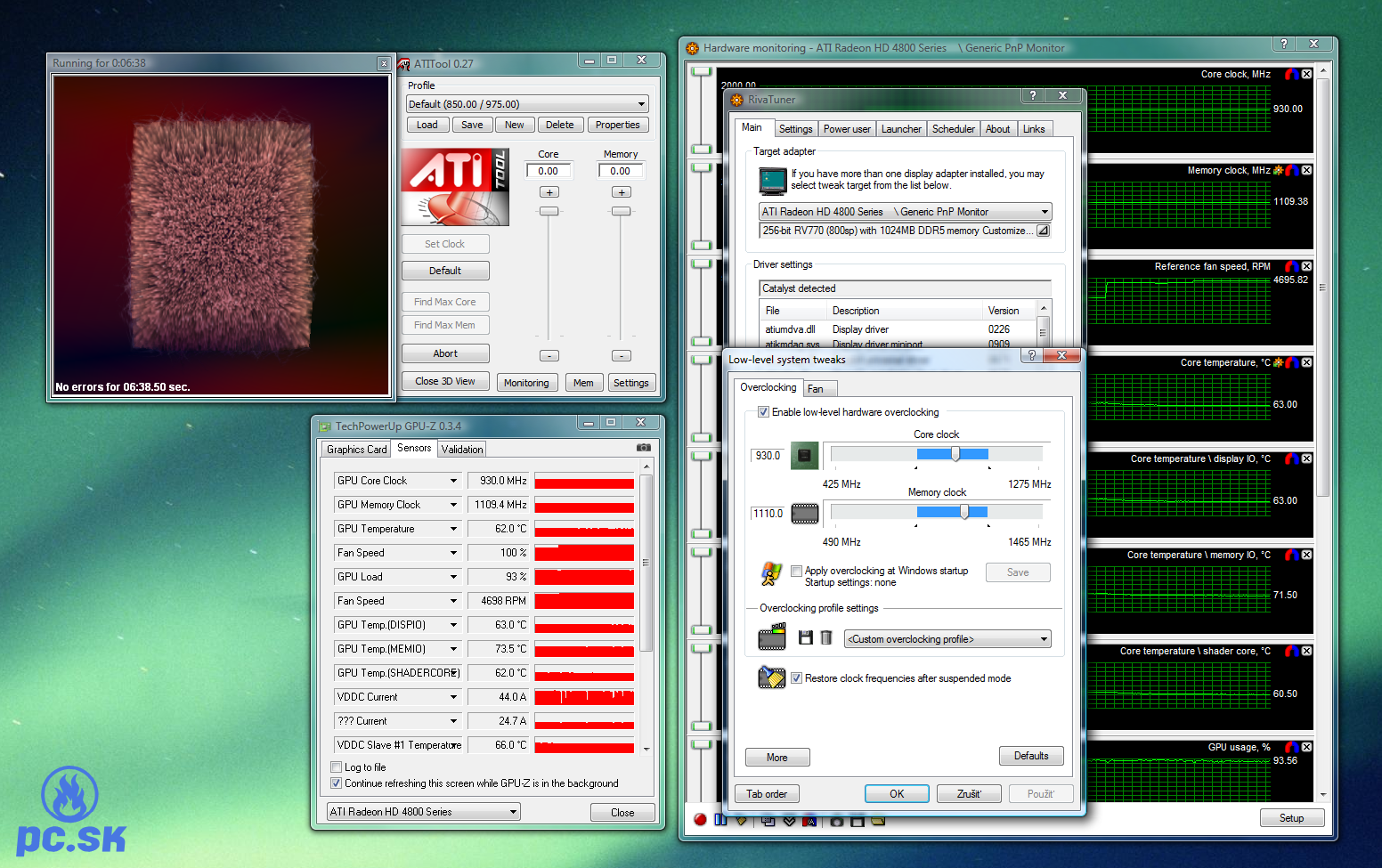Open the RivaTuner target adapter dropdown
The width and height of the screenshot is (1382, 868).
(x=906, y=212)
